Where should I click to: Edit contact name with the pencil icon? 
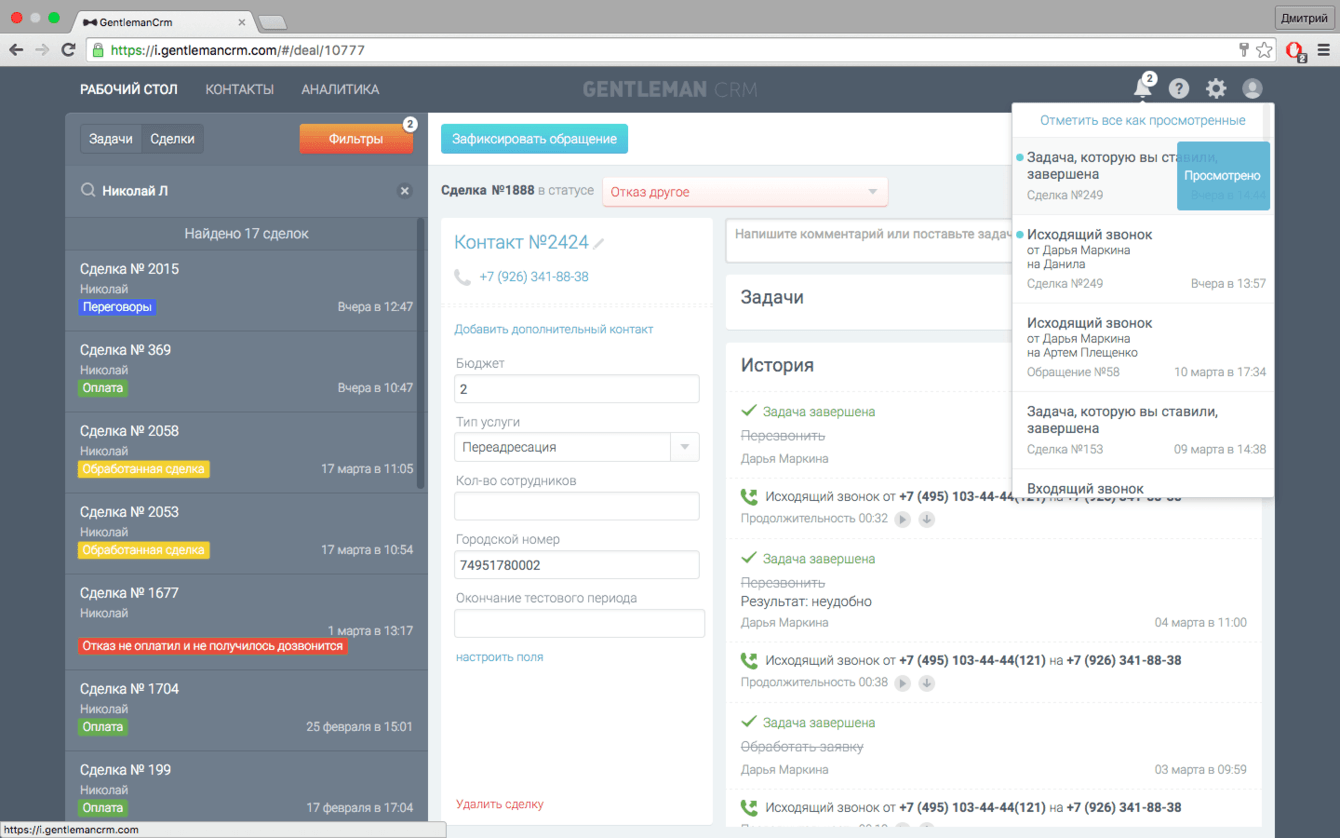599,243
